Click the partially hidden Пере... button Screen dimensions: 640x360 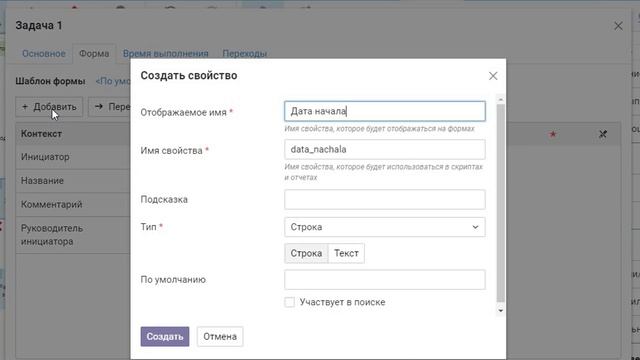(x=110, y=107)
